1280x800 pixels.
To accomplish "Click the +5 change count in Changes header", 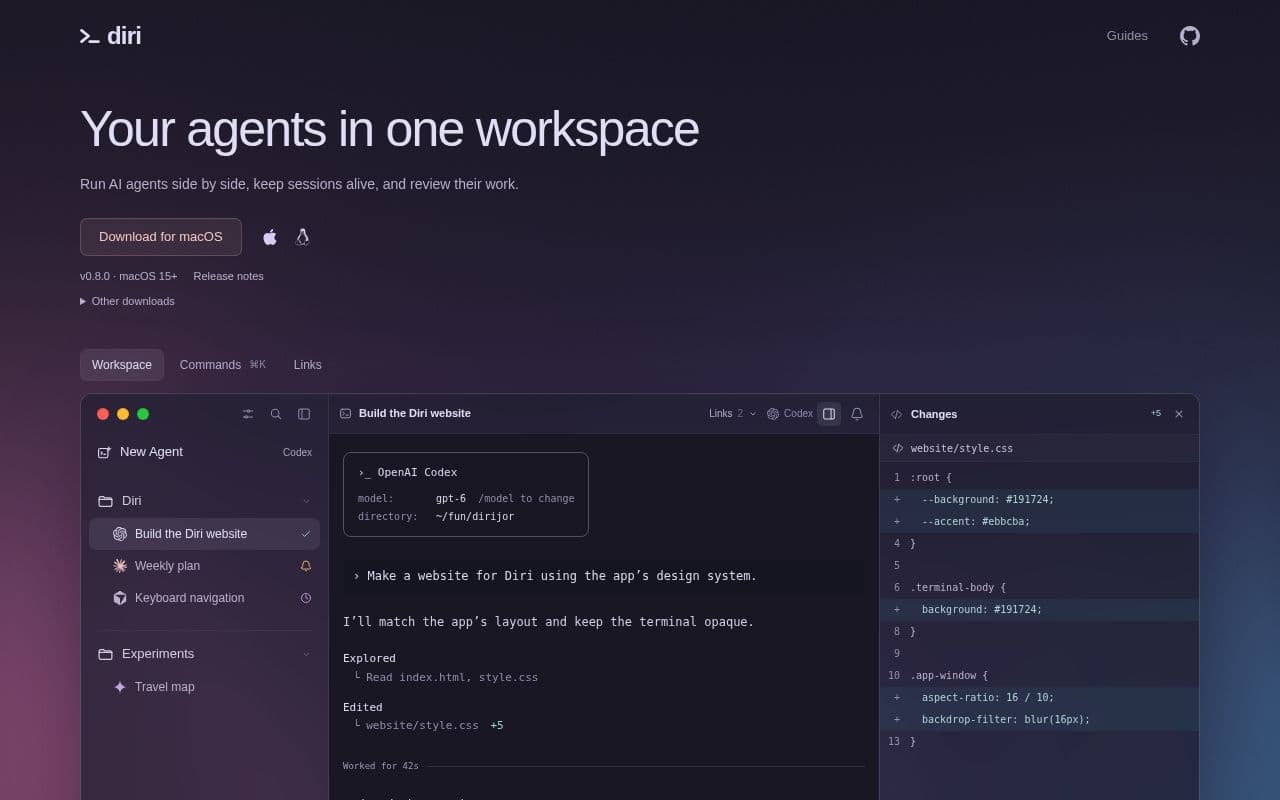I will coord(1156,413).
